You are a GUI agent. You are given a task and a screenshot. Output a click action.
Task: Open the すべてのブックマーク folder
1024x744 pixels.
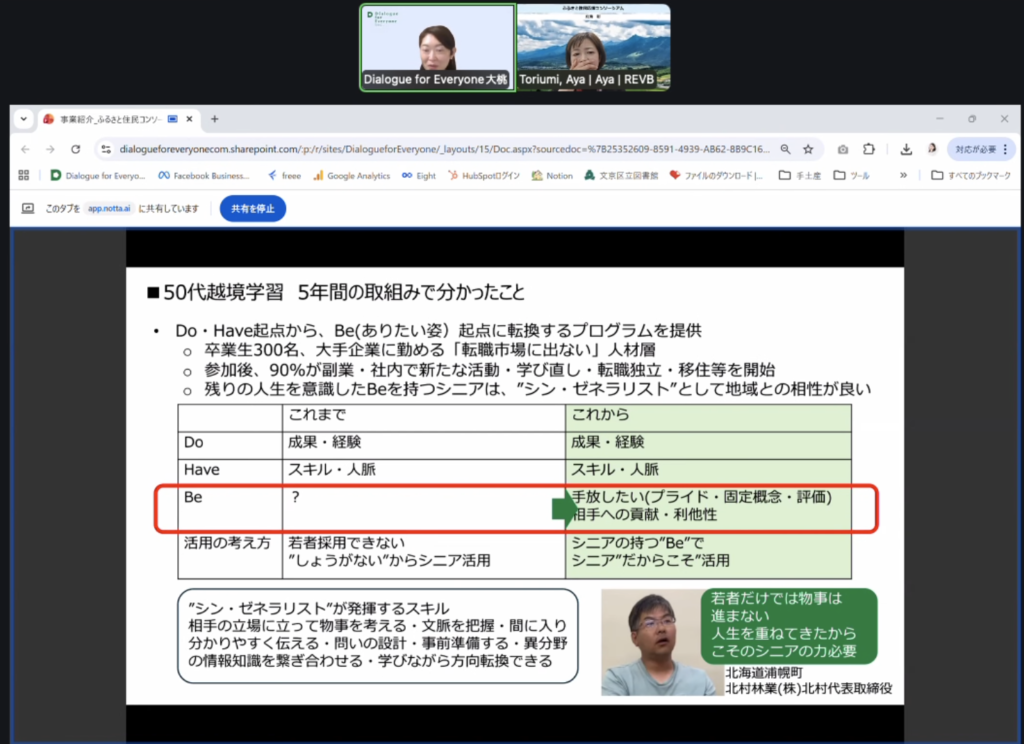coord(972,175)
